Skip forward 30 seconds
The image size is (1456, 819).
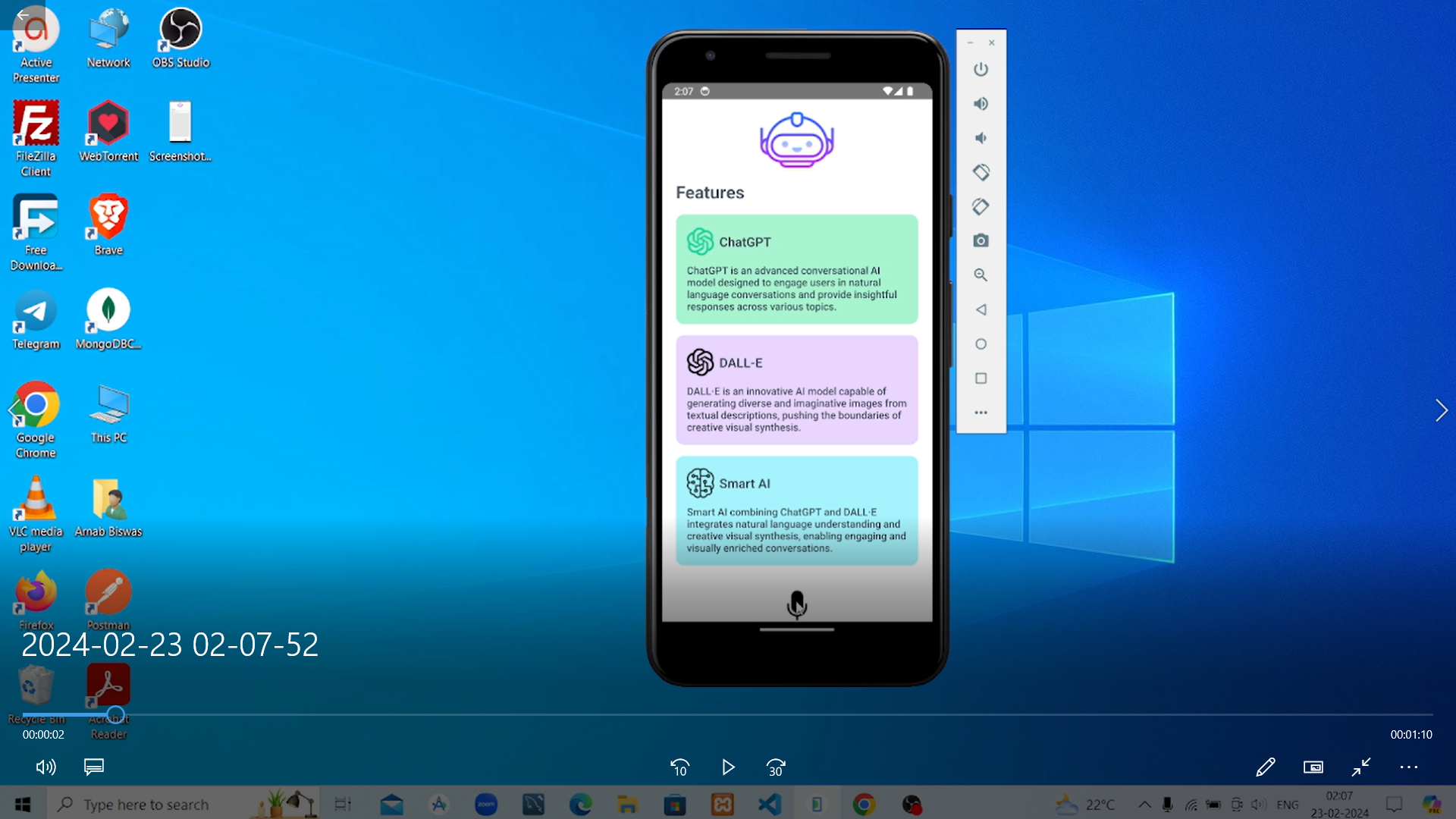pos(776,767)
